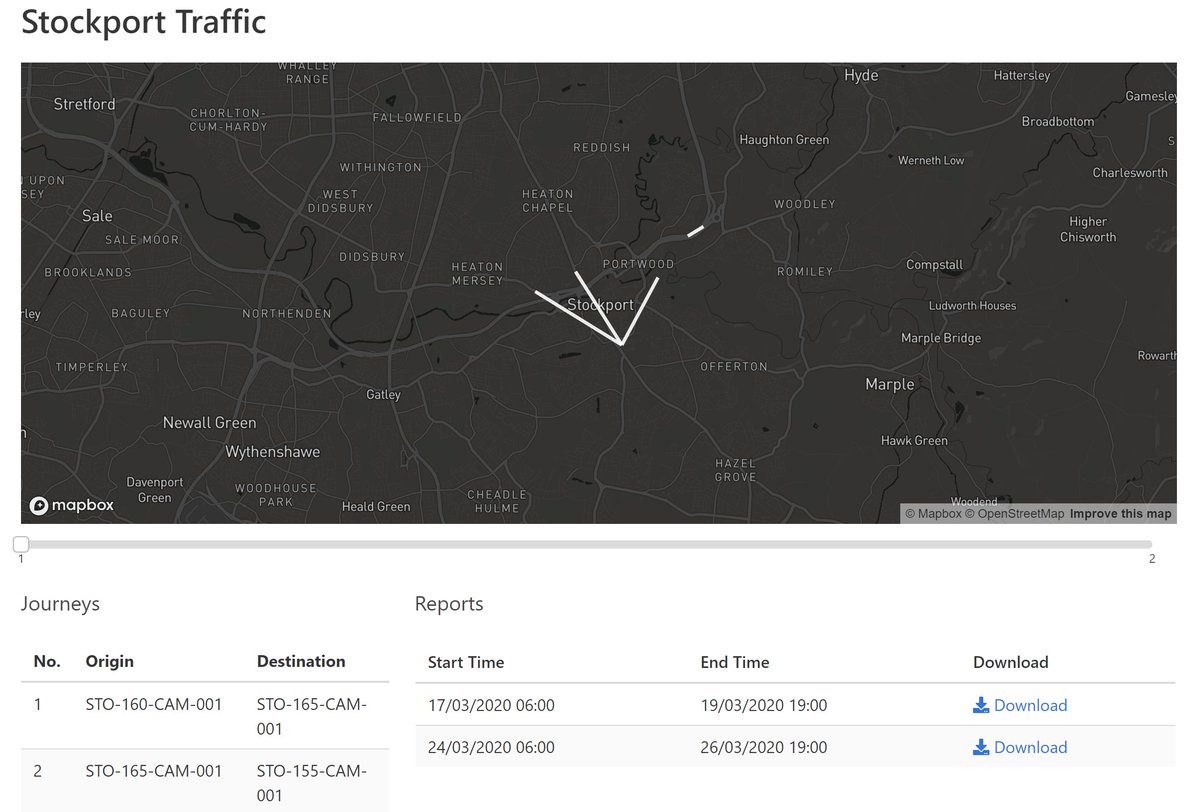Click start time 24/03/2020 06:00
Screen dimensions: 1200x812
tap(491, 747)
